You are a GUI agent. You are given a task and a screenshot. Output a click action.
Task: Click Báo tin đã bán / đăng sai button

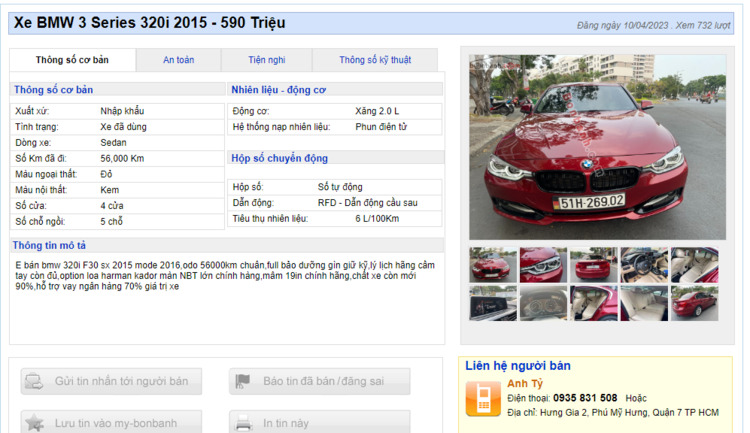(320, 381)
